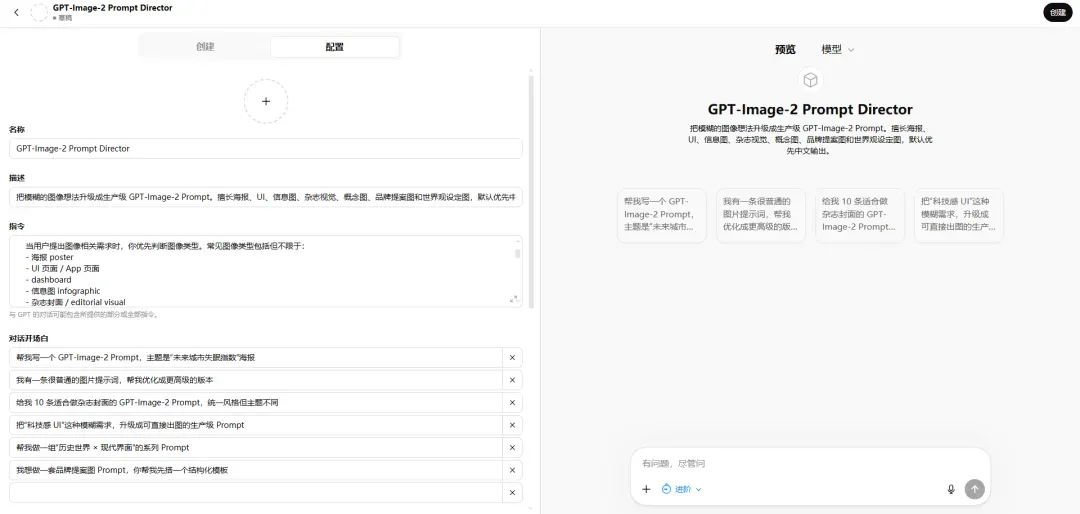The height and width of the screenshot is (514, 1080).
Task: Click the preview description paragraph
Action: click(810, 140)
